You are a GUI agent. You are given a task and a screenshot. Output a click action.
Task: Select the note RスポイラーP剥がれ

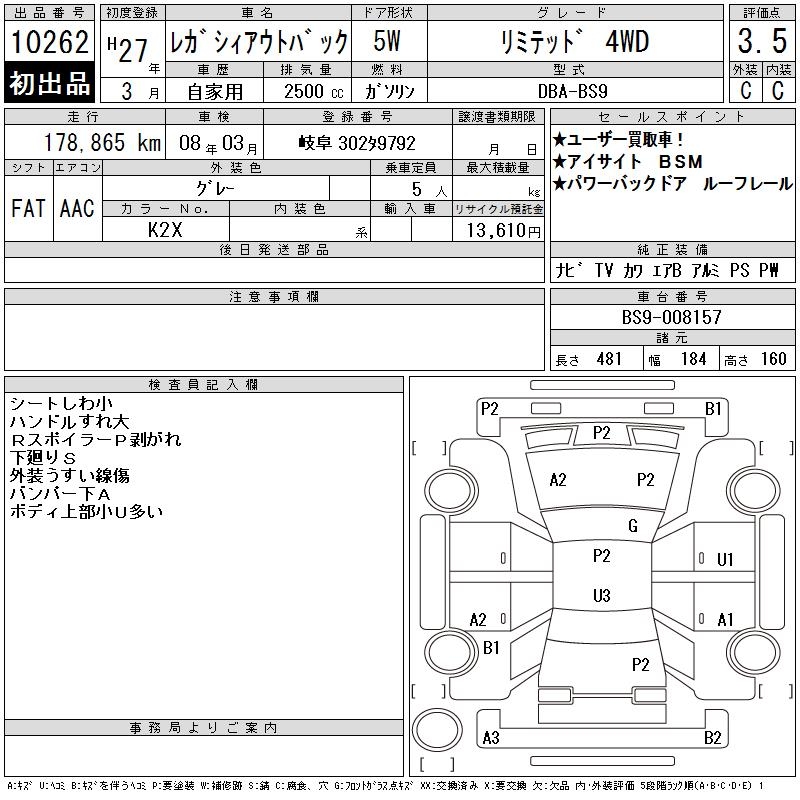(x=95, y=439)
